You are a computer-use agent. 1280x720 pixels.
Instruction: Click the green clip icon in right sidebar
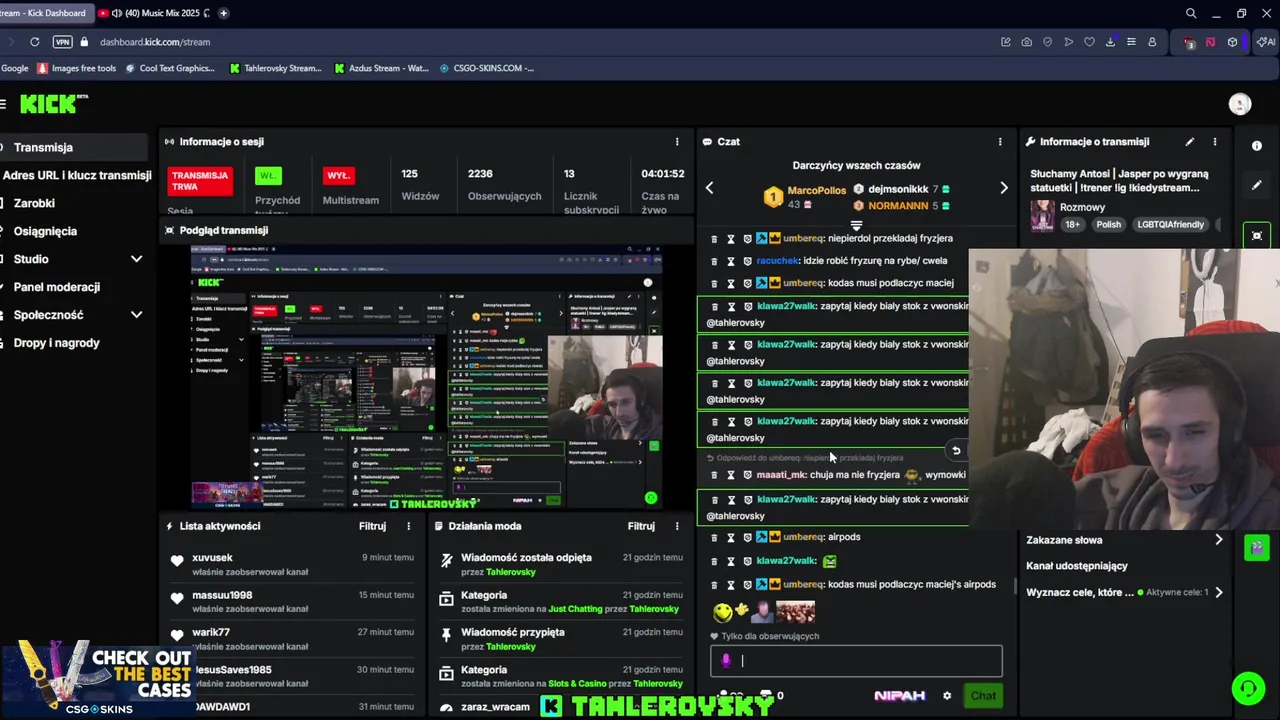pos(1257,548)
